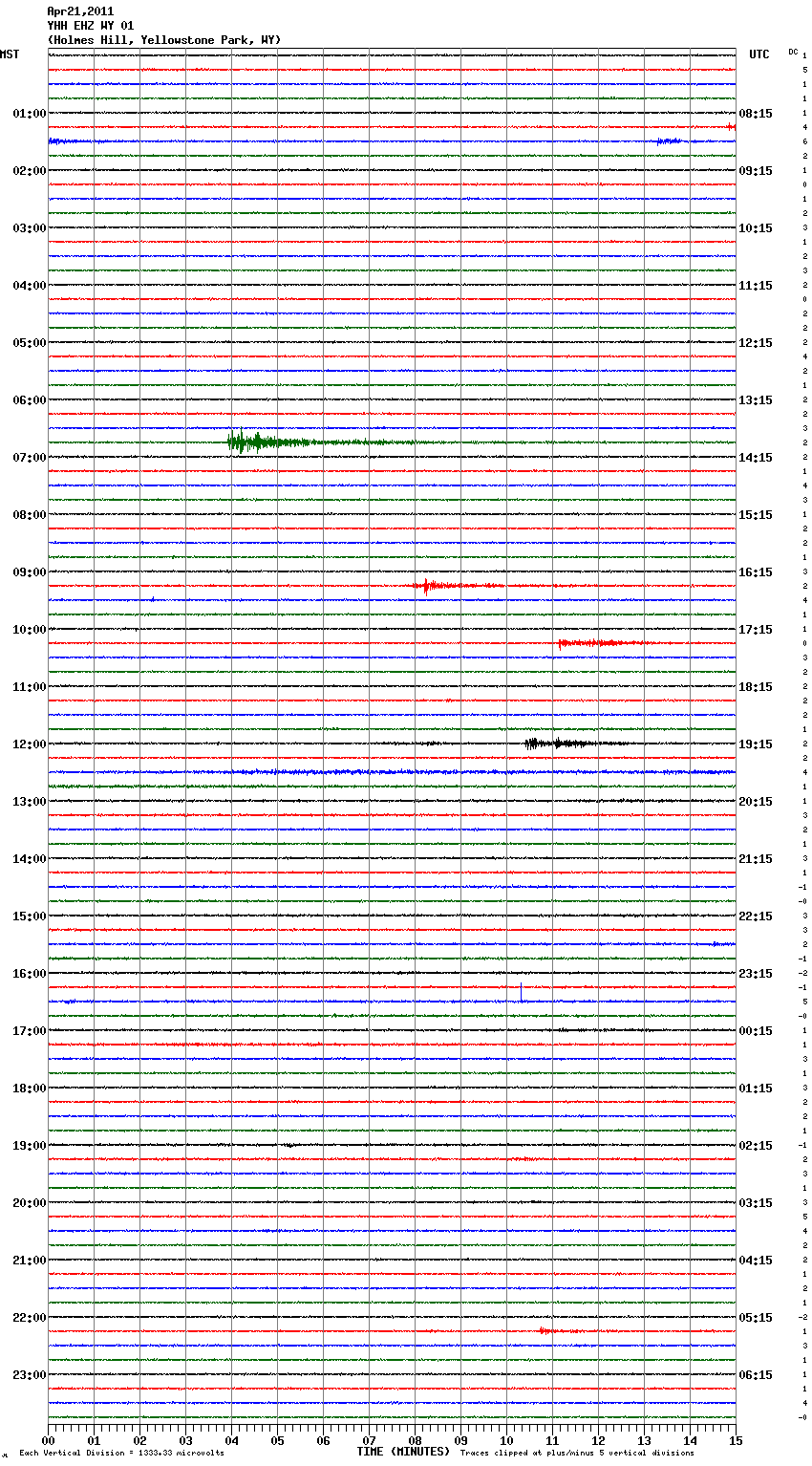Click the date label Apr21,2011
Screen dimensions: 812x1466
[x=80, y=11]
